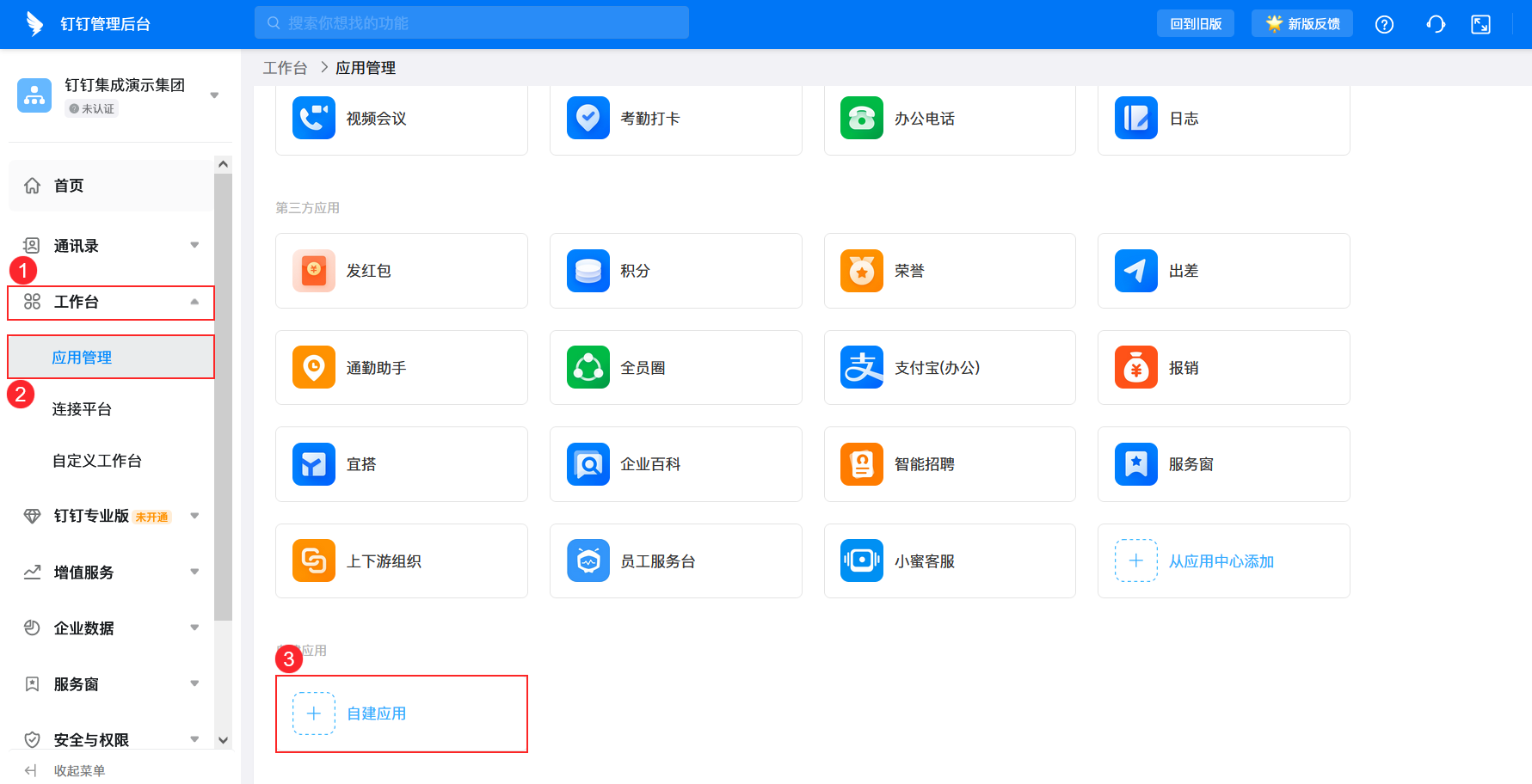Click the headset support icon in header
The height and width of the screenshot is (784, 1532).
click(x=1435, y=24)
